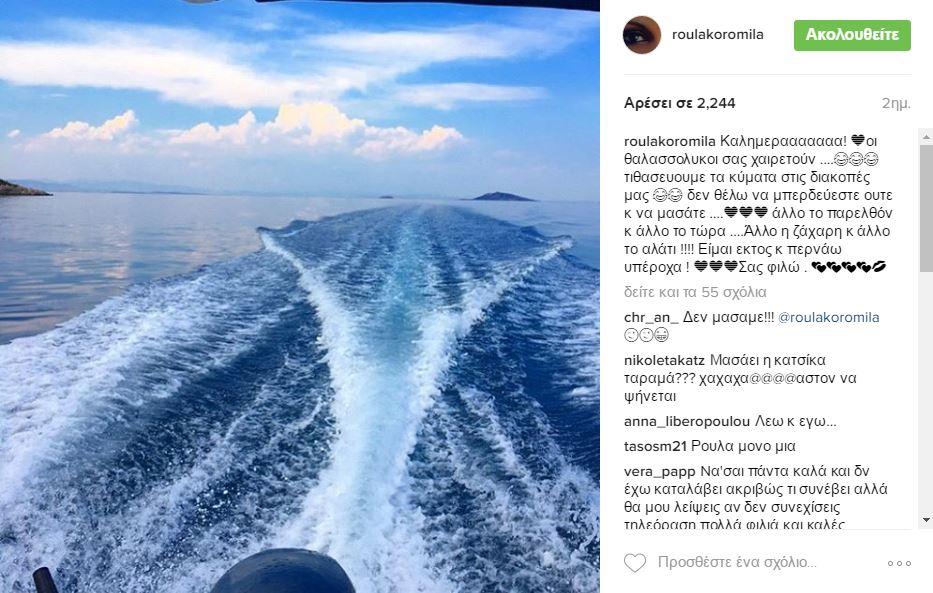933x593 pixels.
Task: Click the @roulakoromila mention in chr_an_ comment
Action: [829, 318]
